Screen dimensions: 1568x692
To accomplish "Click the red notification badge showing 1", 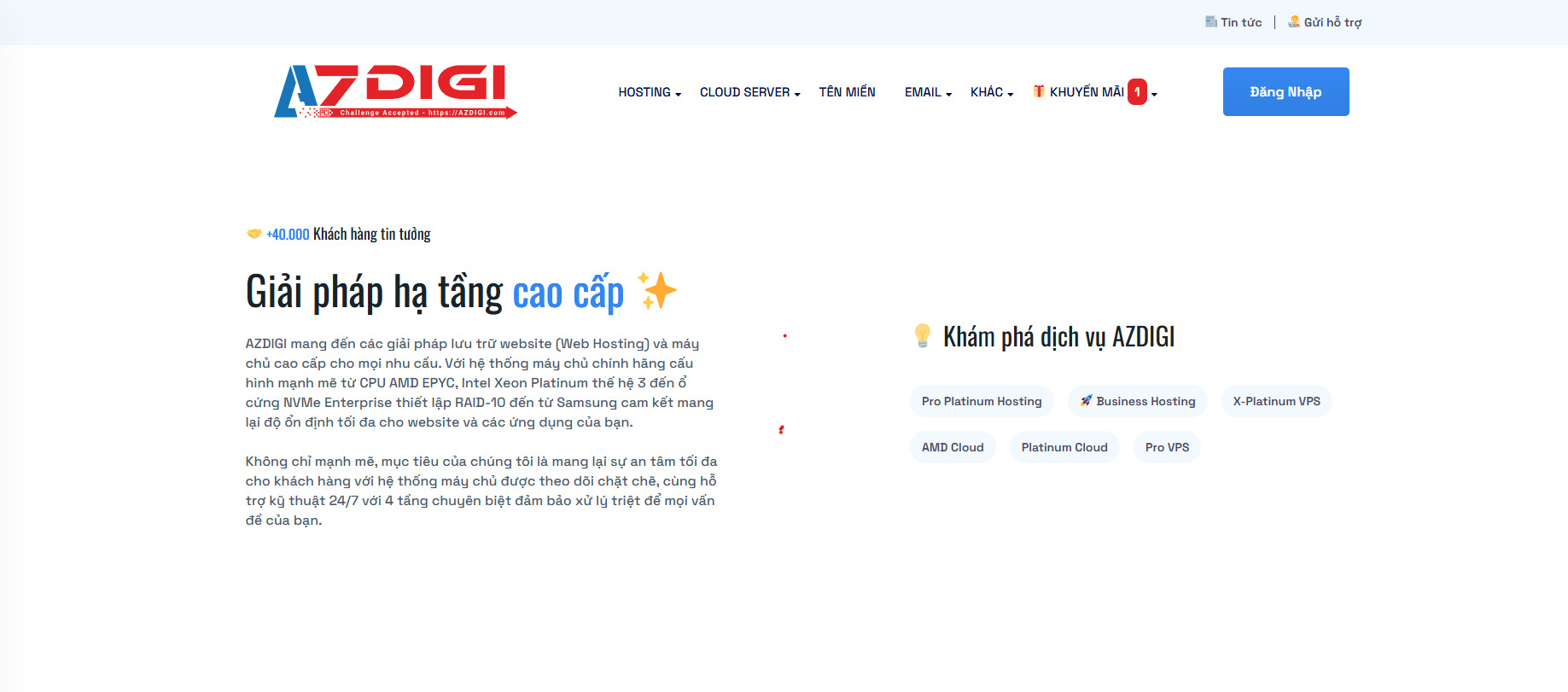I will tap(1137, 91).
